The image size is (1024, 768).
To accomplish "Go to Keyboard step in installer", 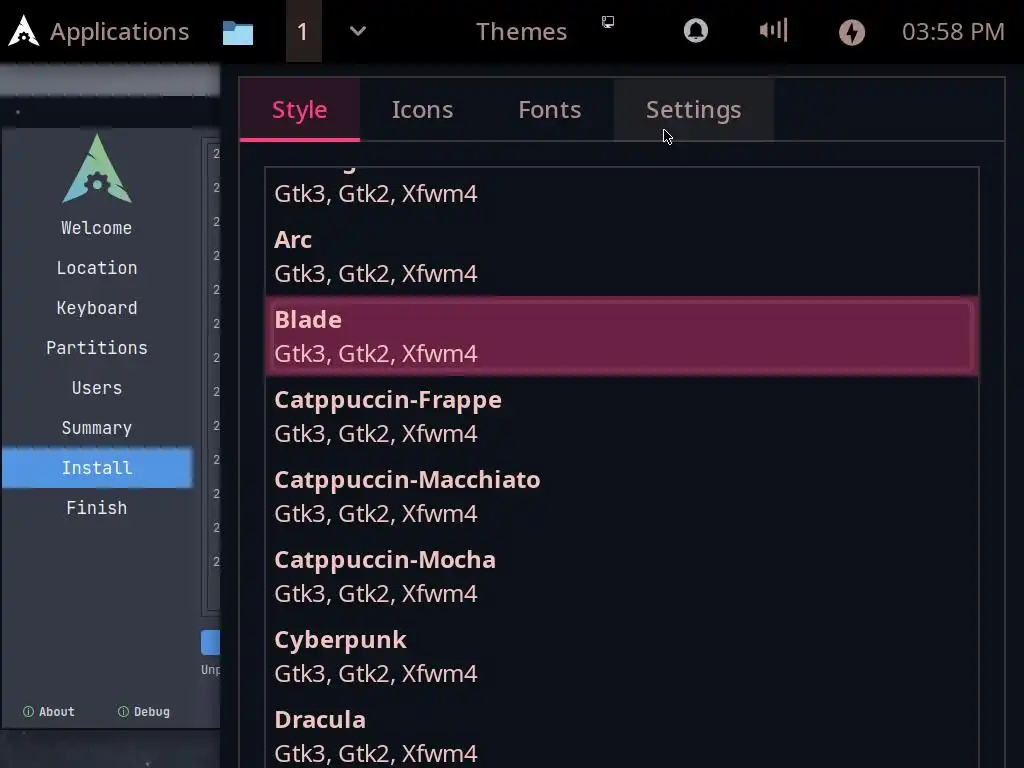I will click(97, 308).
